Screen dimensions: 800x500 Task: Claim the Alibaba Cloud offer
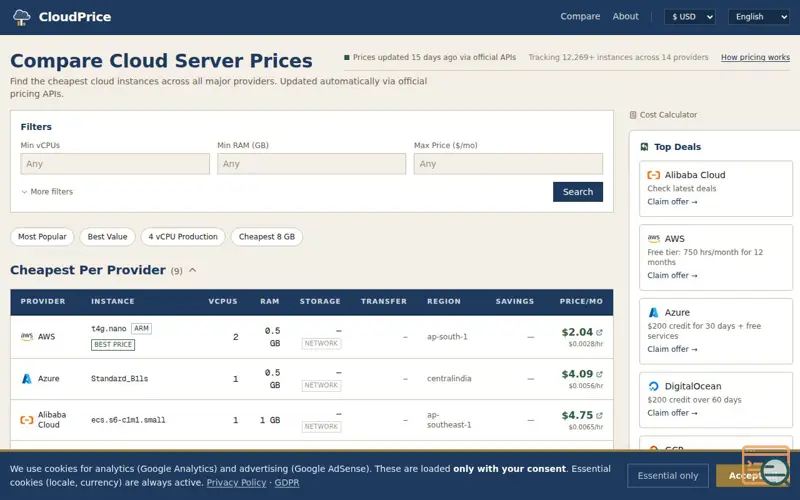point(672,202)
